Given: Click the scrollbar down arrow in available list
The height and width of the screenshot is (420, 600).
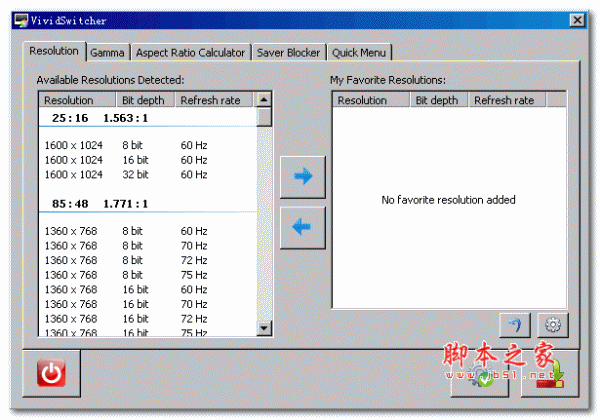Looking at the screenshot, I should 264,328.
